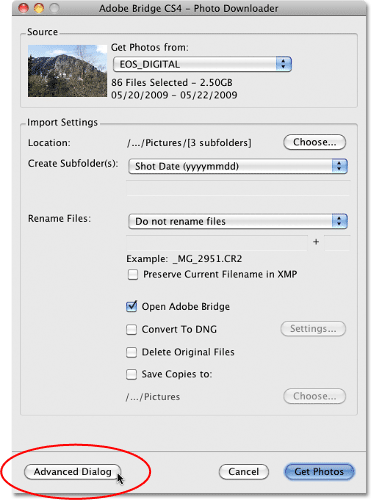Viewport: 371px width, 500px height.
Task: Minimize the Photo Downloader window
Action: [39, 8]
